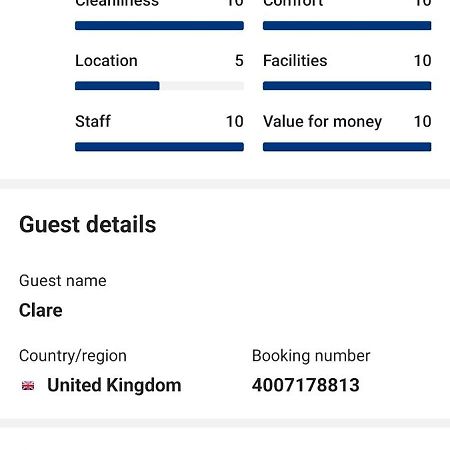Click the United Kingdom country text

(114, 385)
